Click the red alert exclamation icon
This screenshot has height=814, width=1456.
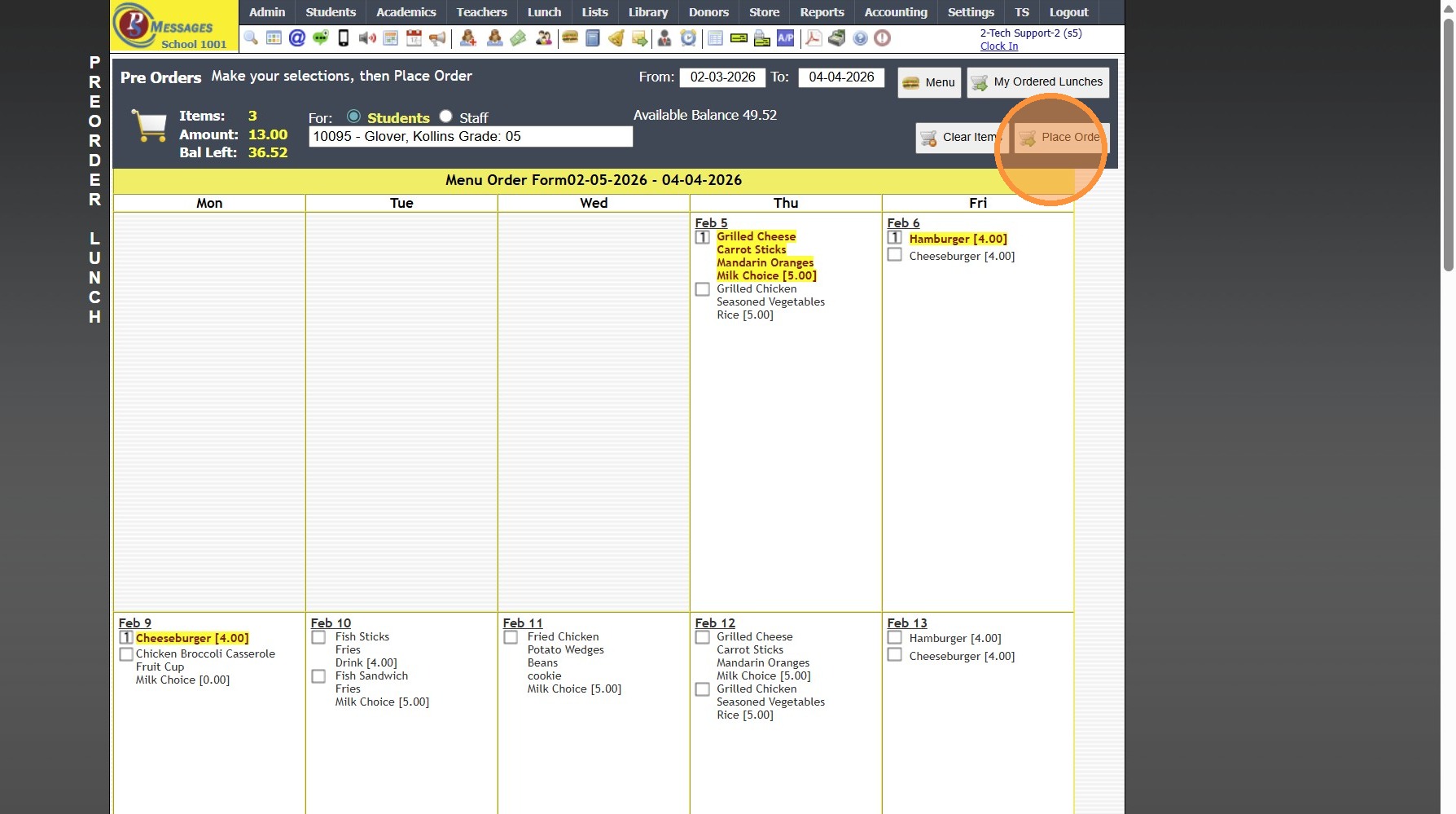tap(882, 38)
